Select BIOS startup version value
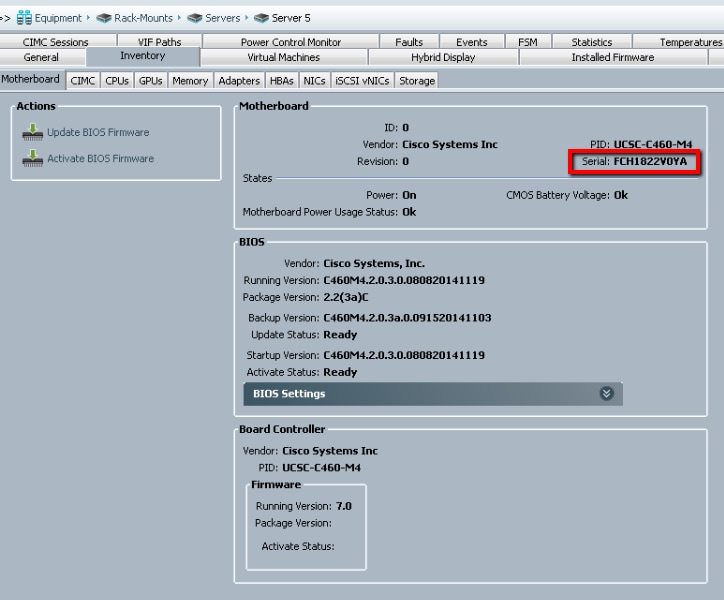Viewport: 724px width, 600px height. coord(404,355)
